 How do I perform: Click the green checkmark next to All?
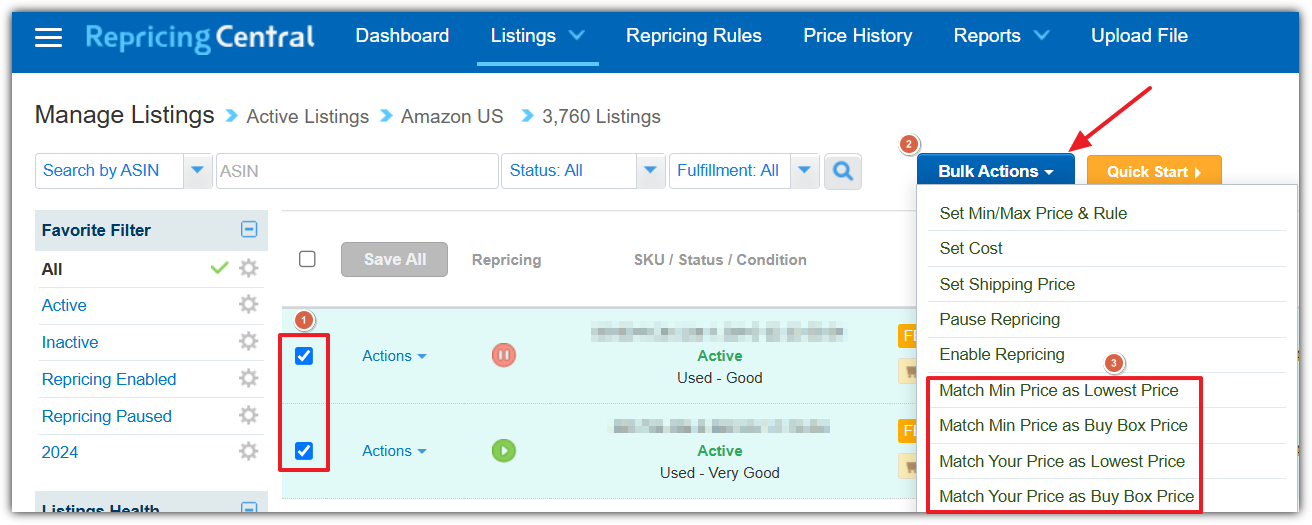(x=220, y=268)
